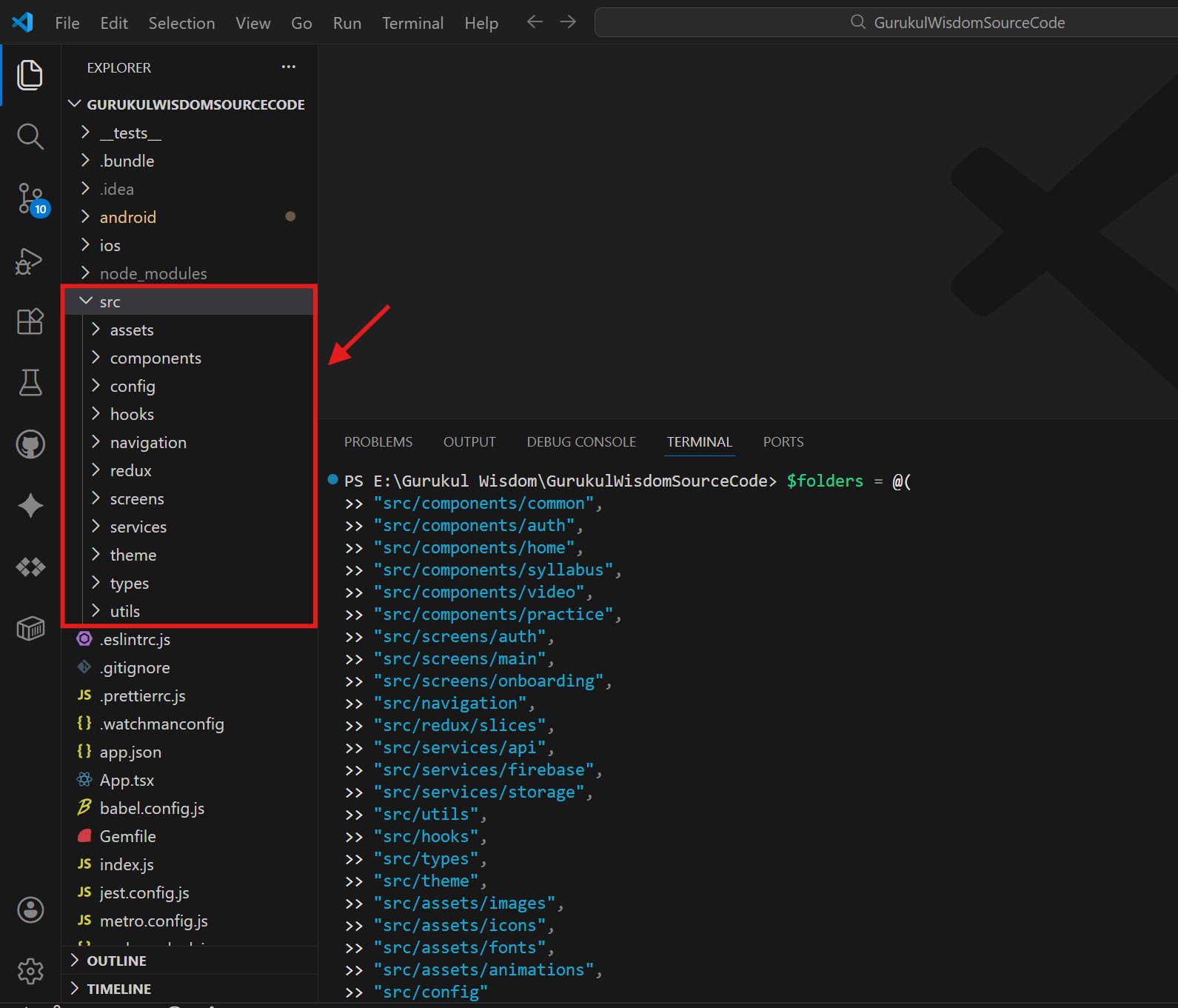Open the Terminal menu
Image resolution: width=1178 pixels, height=1008 pixels.
click(412, 23)
